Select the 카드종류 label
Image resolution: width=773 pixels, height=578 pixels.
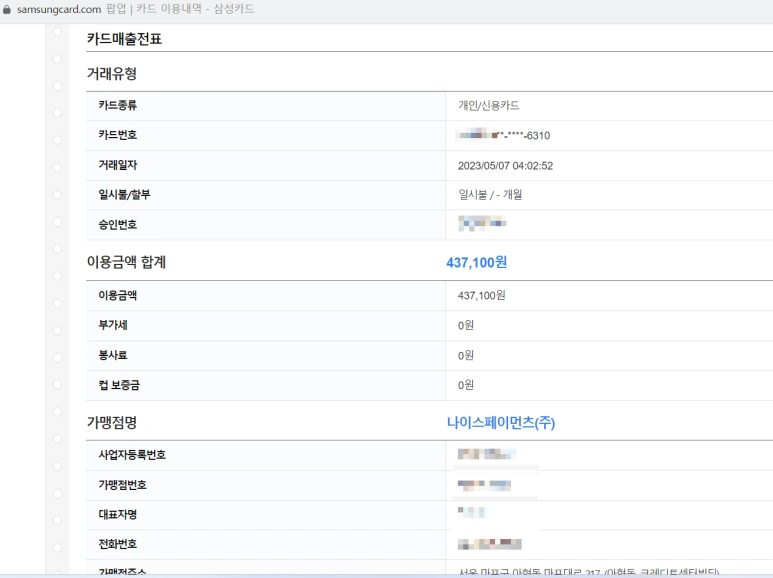click(118, 105)
